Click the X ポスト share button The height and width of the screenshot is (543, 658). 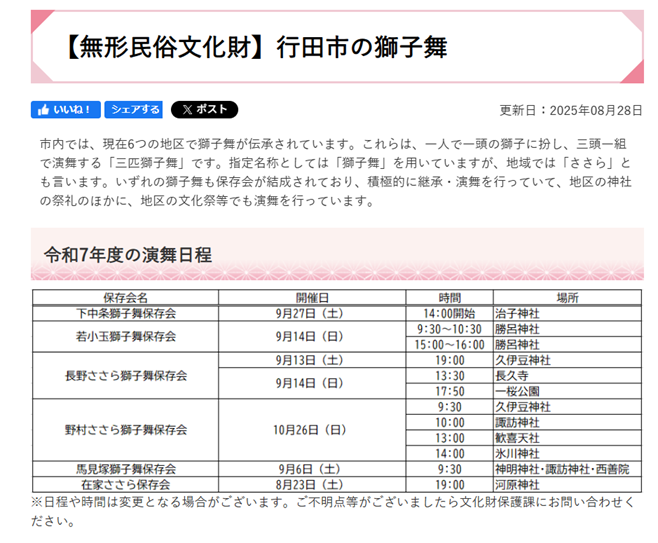[204, 110]
